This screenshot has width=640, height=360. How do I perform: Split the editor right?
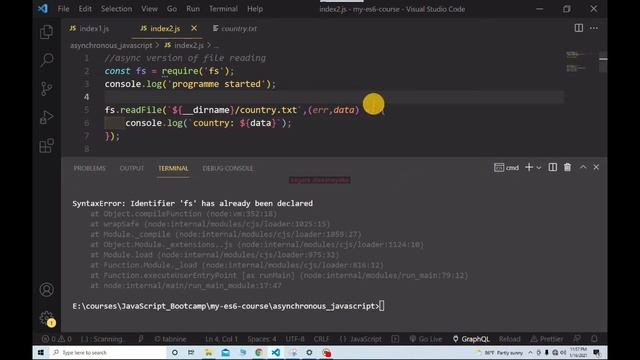coord(578,28)
